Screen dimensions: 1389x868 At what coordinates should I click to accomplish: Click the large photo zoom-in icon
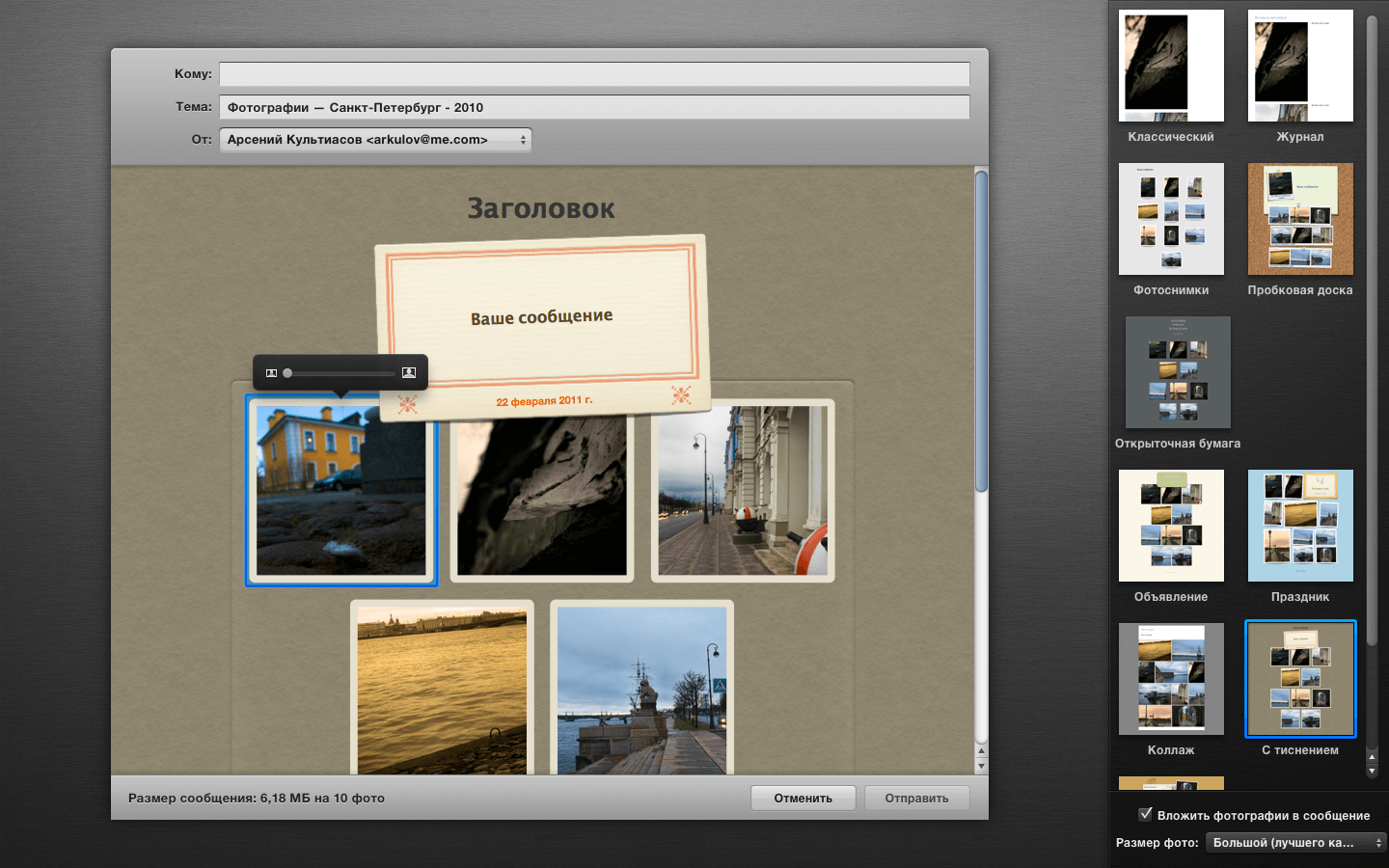(409, 372)
